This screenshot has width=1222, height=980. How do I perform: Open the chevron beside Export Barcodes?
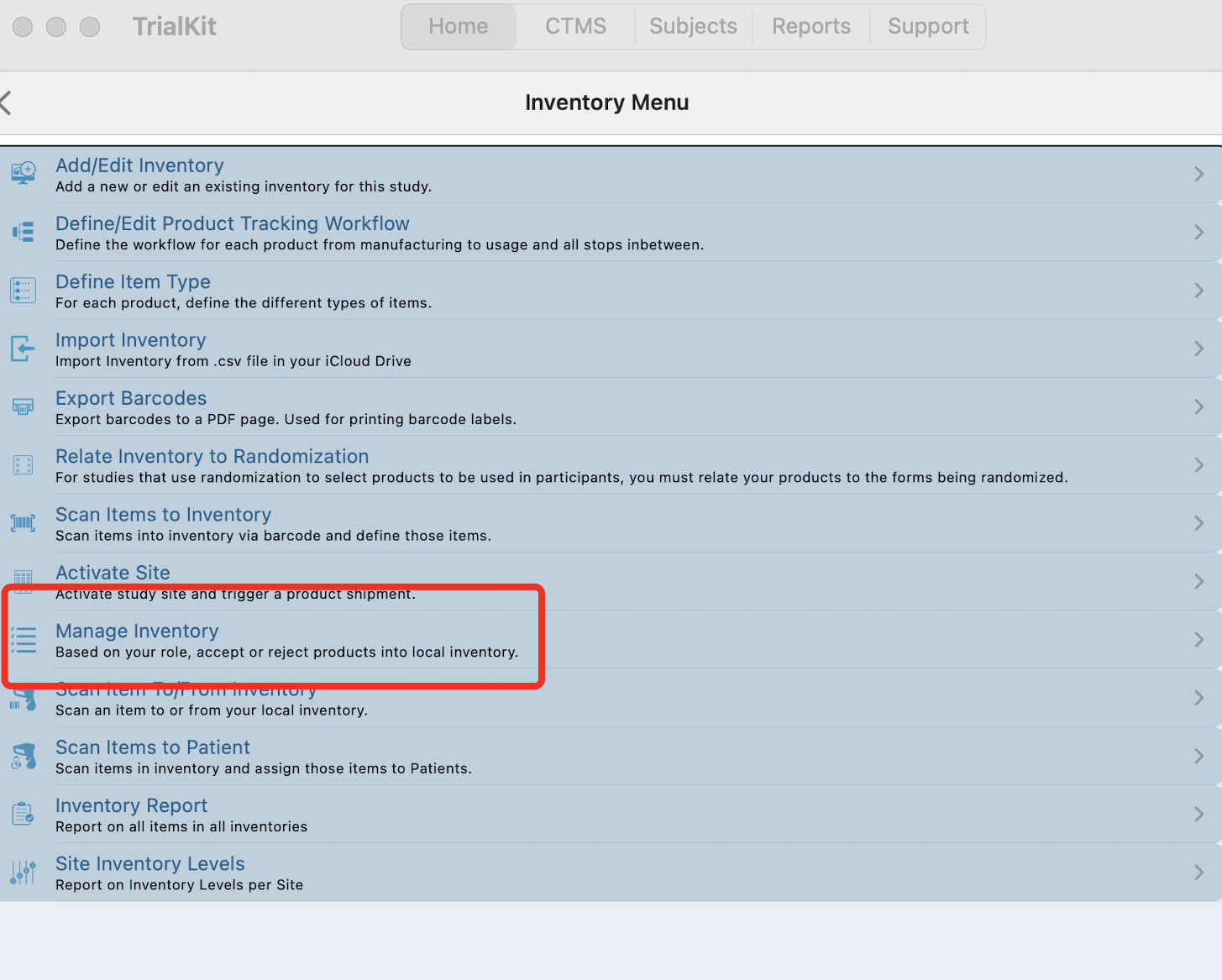pyautogui.click(x=1199, y=406)
